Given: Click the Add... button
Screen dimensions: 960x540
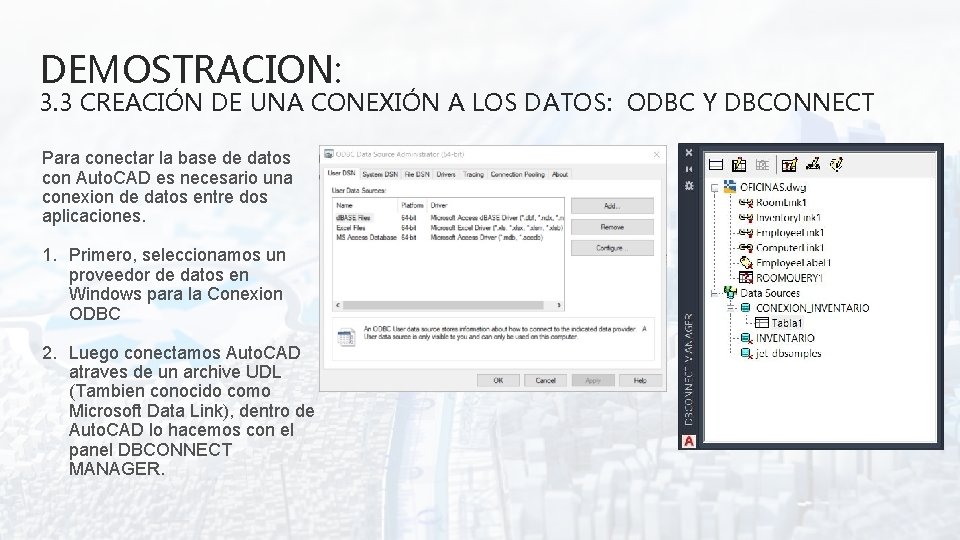Looking at the screenshot, I should [612, 206].
